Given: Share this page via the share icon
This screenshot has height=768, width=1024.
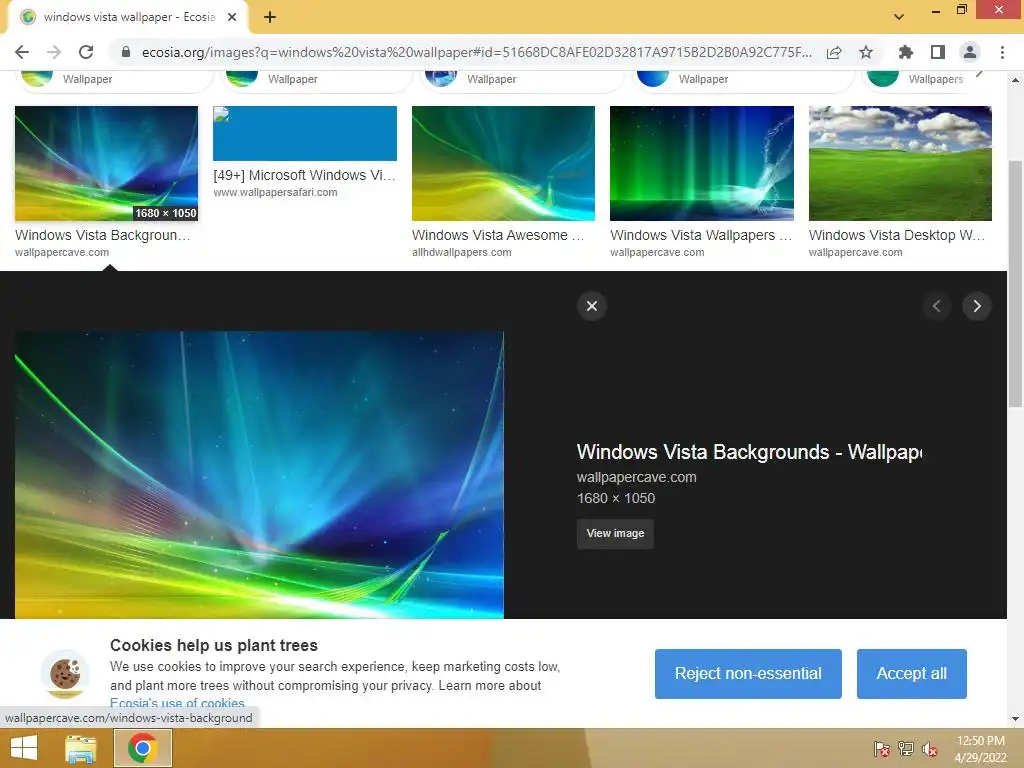Looking at the screenshot, I should point(834,52).
